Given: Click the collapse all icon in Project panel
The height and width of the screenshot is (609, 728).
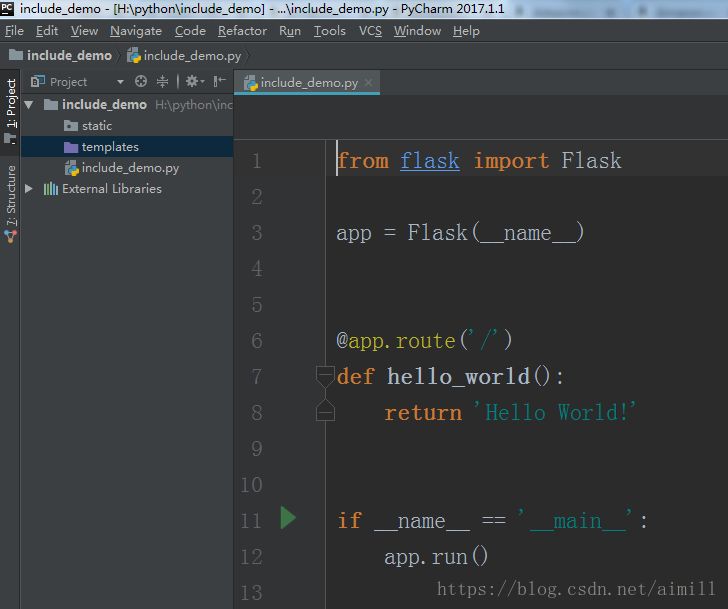Looking at the screenshot, I should [162, 82].
